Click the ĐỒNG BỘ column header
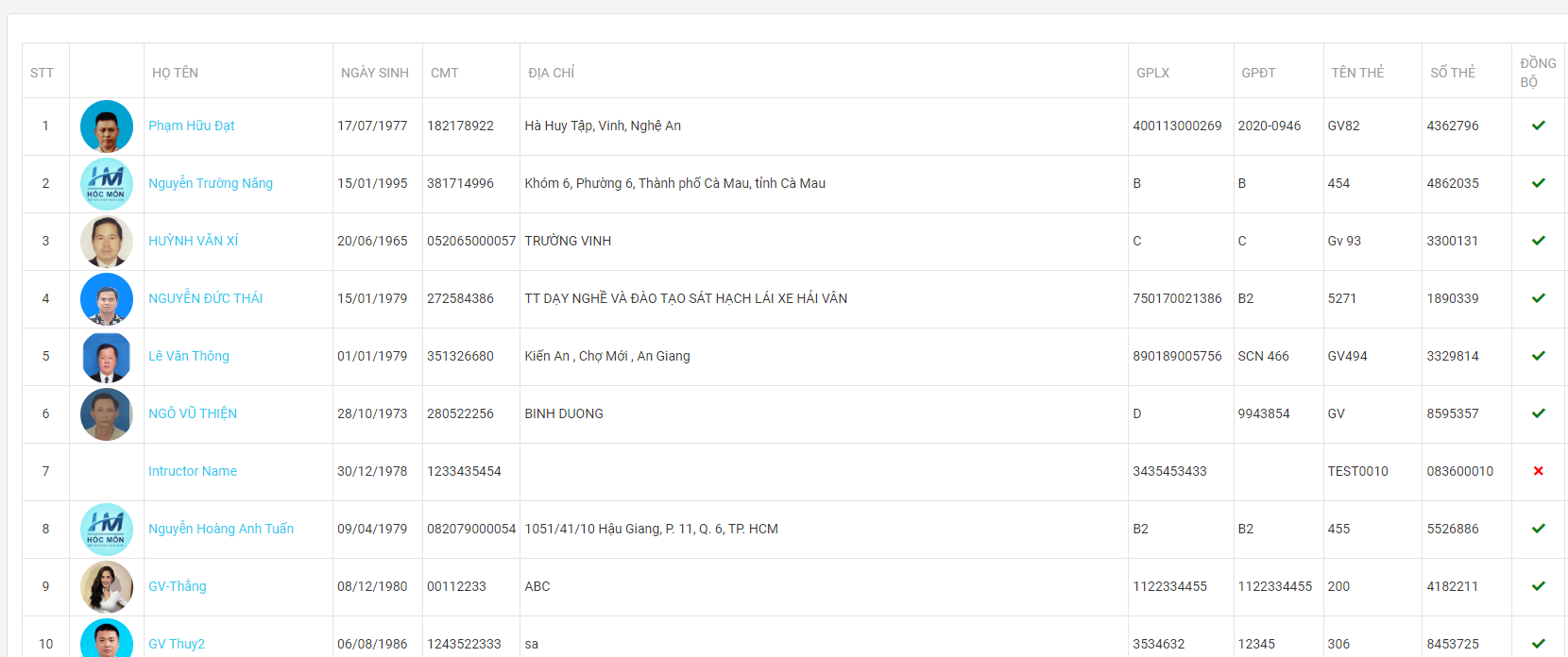 (x=1538, y=73)
